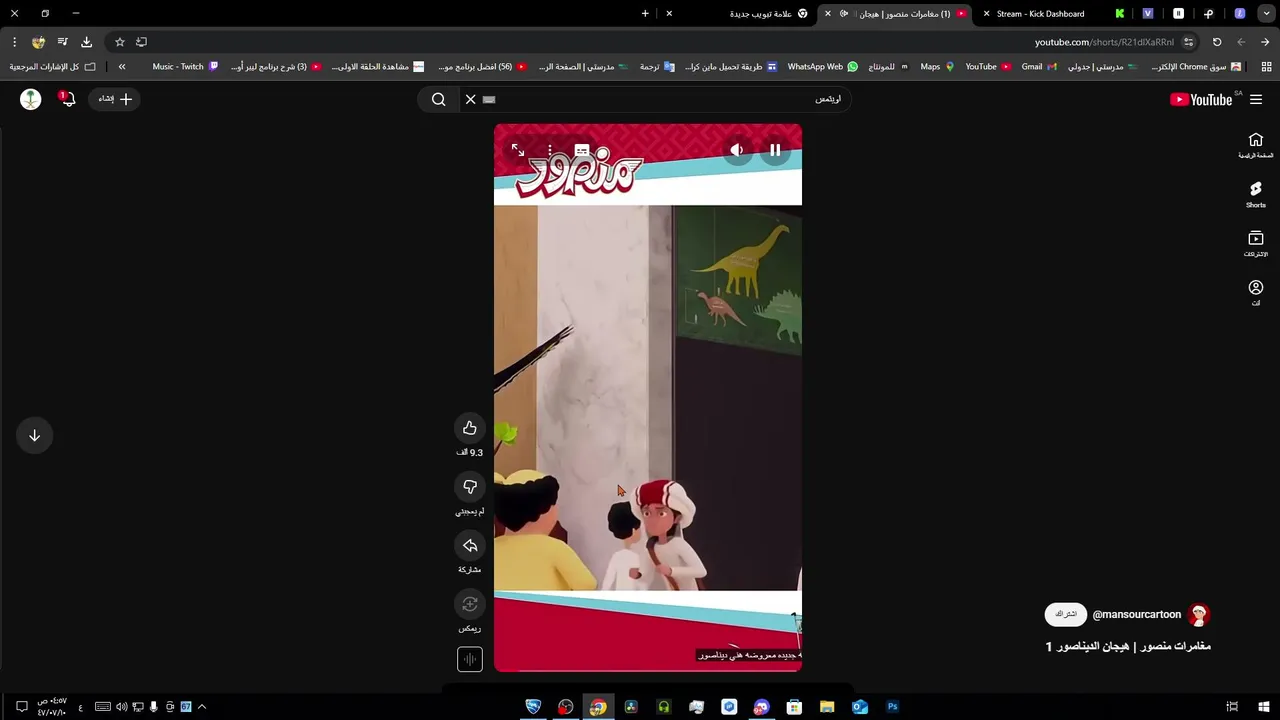Open the all bookmarks folder (كل الإشارات المرجعية)

pyautogui.click(x=52, y=67)
